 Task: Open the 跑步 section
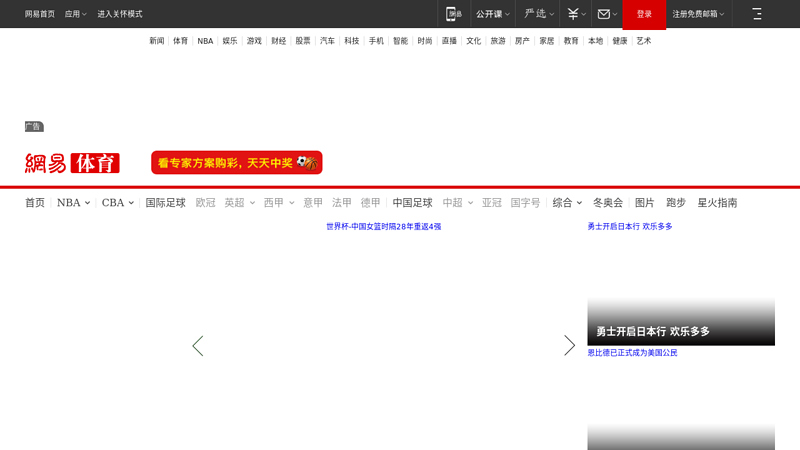point(676,203)
